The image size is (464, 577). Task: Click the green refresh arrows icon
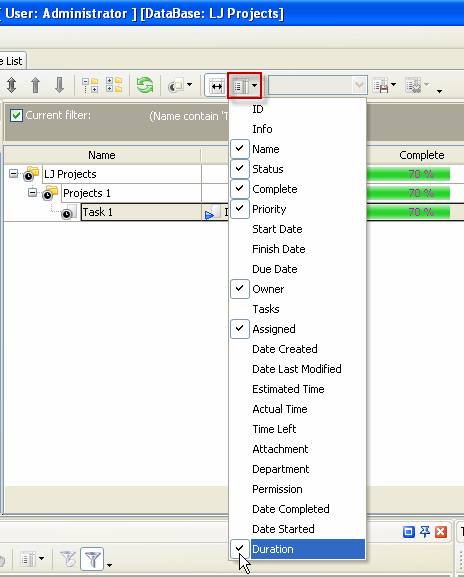145,85
